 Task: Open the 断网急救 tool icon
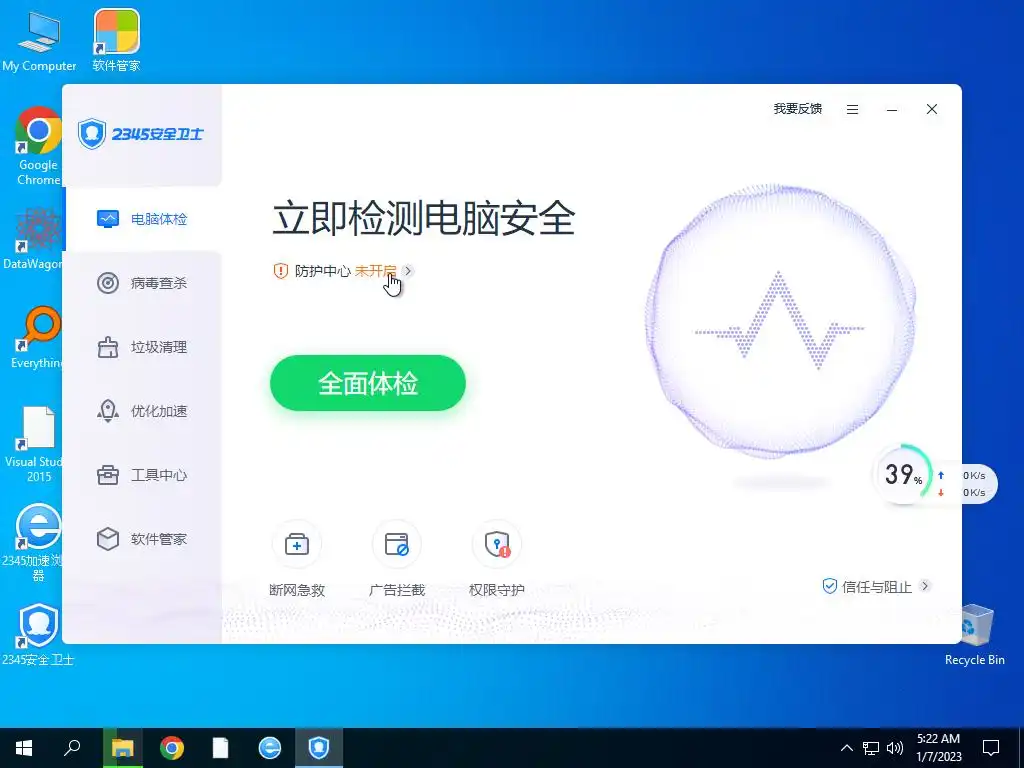point(296,544)
